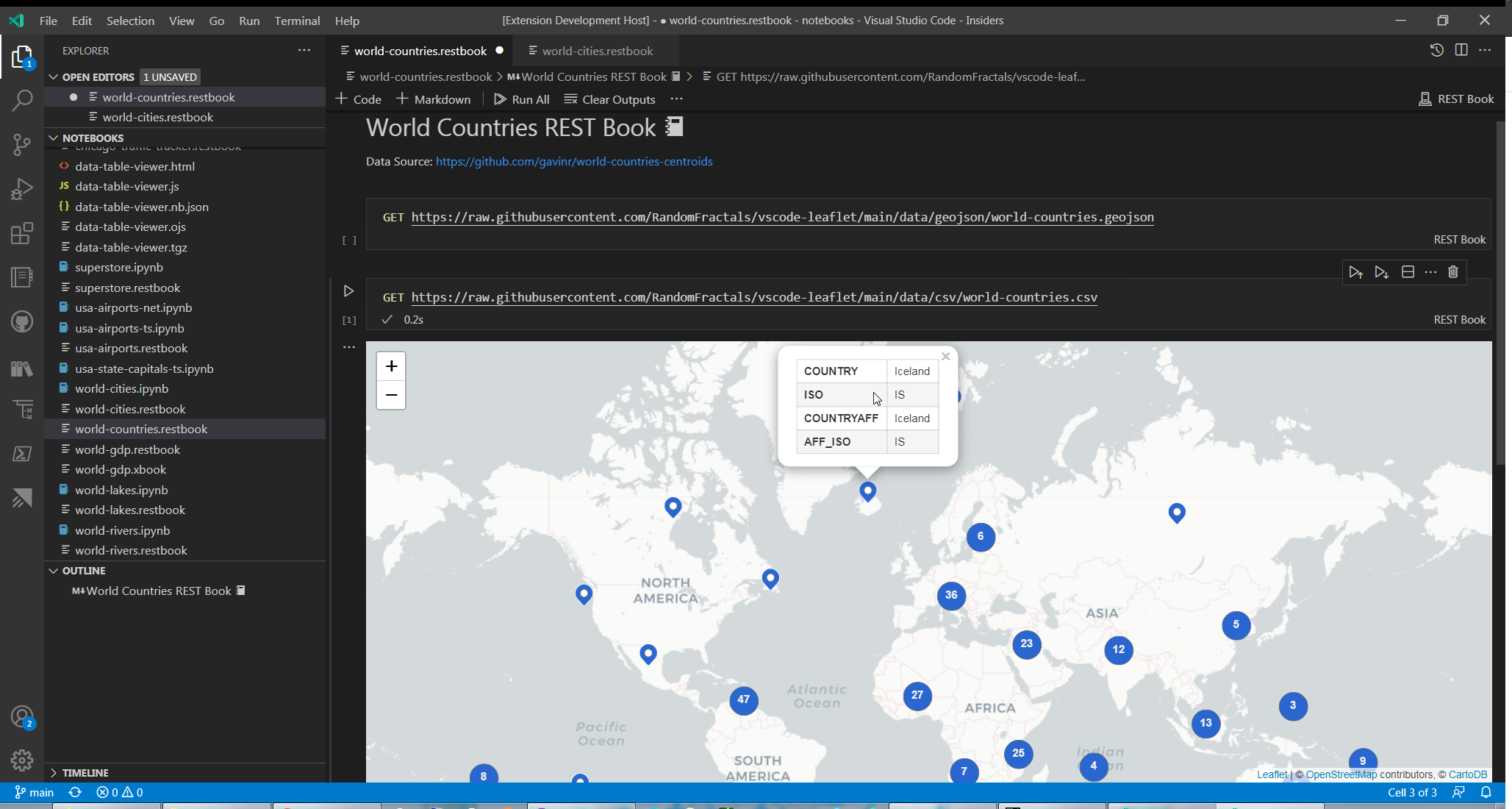Screen dimensions: 1512x809
Task: Open the GitHub panel in the activity bar
Action: coord(22,321)
